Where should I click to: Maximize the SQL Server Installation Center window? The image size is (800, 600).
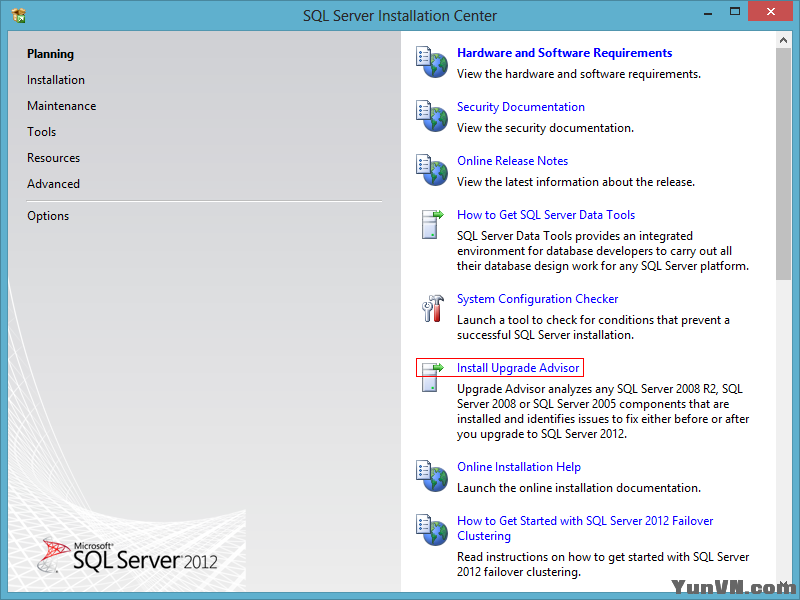[735, 12]
